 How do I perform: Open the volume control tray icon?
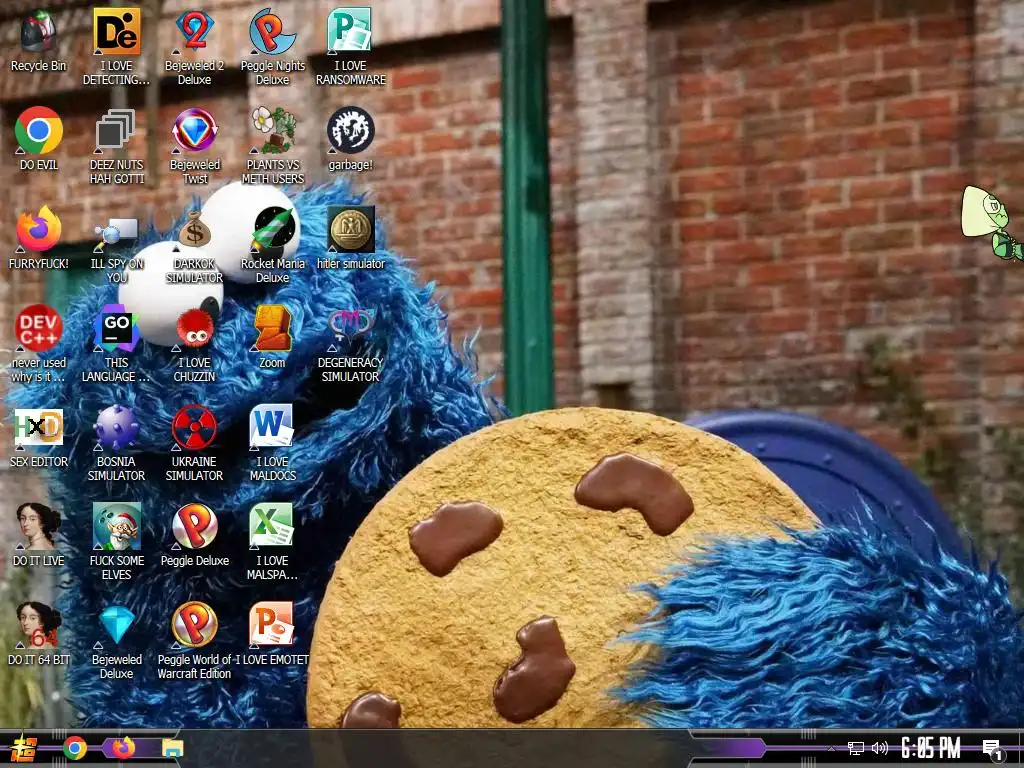click(880, 748)
